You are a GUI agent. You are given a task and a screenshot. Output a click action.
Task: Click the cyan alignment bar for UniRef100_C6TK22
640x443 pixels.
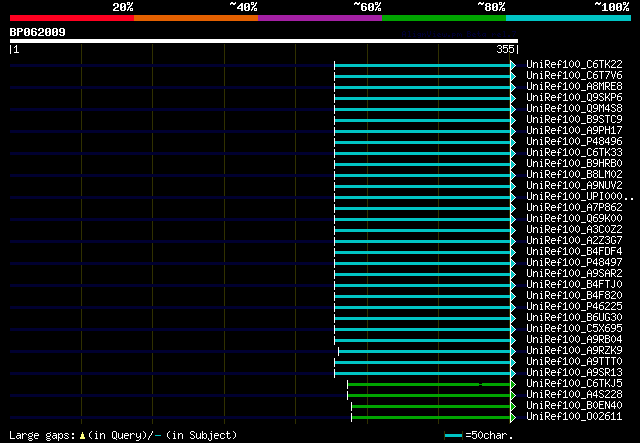pyautogui.click(x=422, y=65)
